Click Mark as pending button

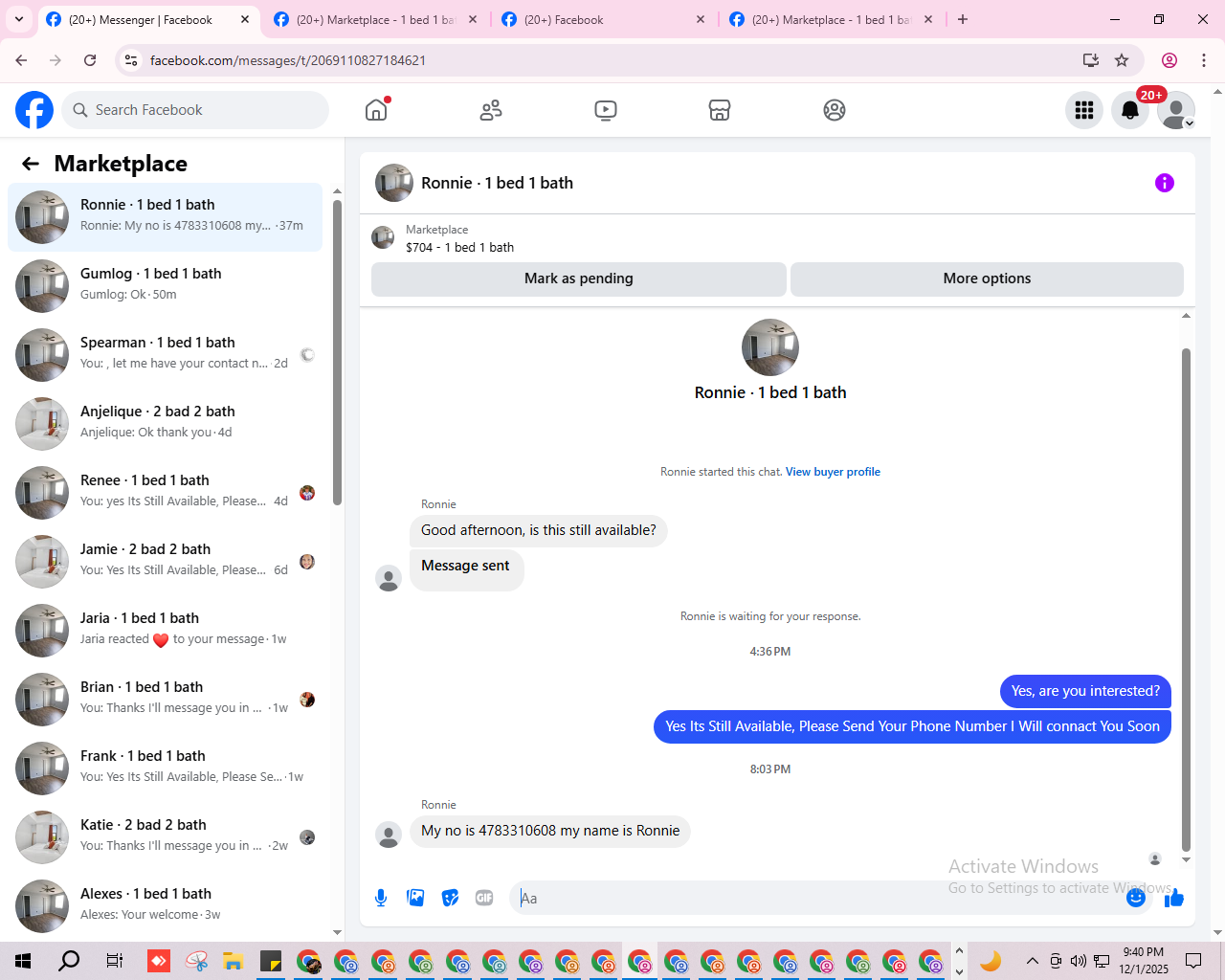[x=579, y=278]
